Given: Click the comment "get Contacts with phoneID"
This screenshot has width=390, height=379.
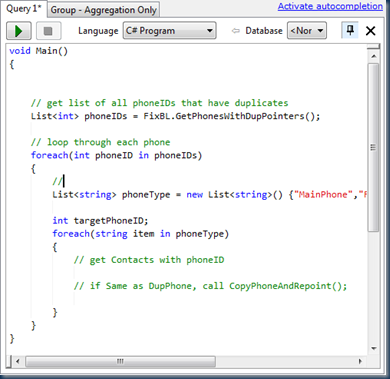Looking at the screenshot, I should [149, 260].
